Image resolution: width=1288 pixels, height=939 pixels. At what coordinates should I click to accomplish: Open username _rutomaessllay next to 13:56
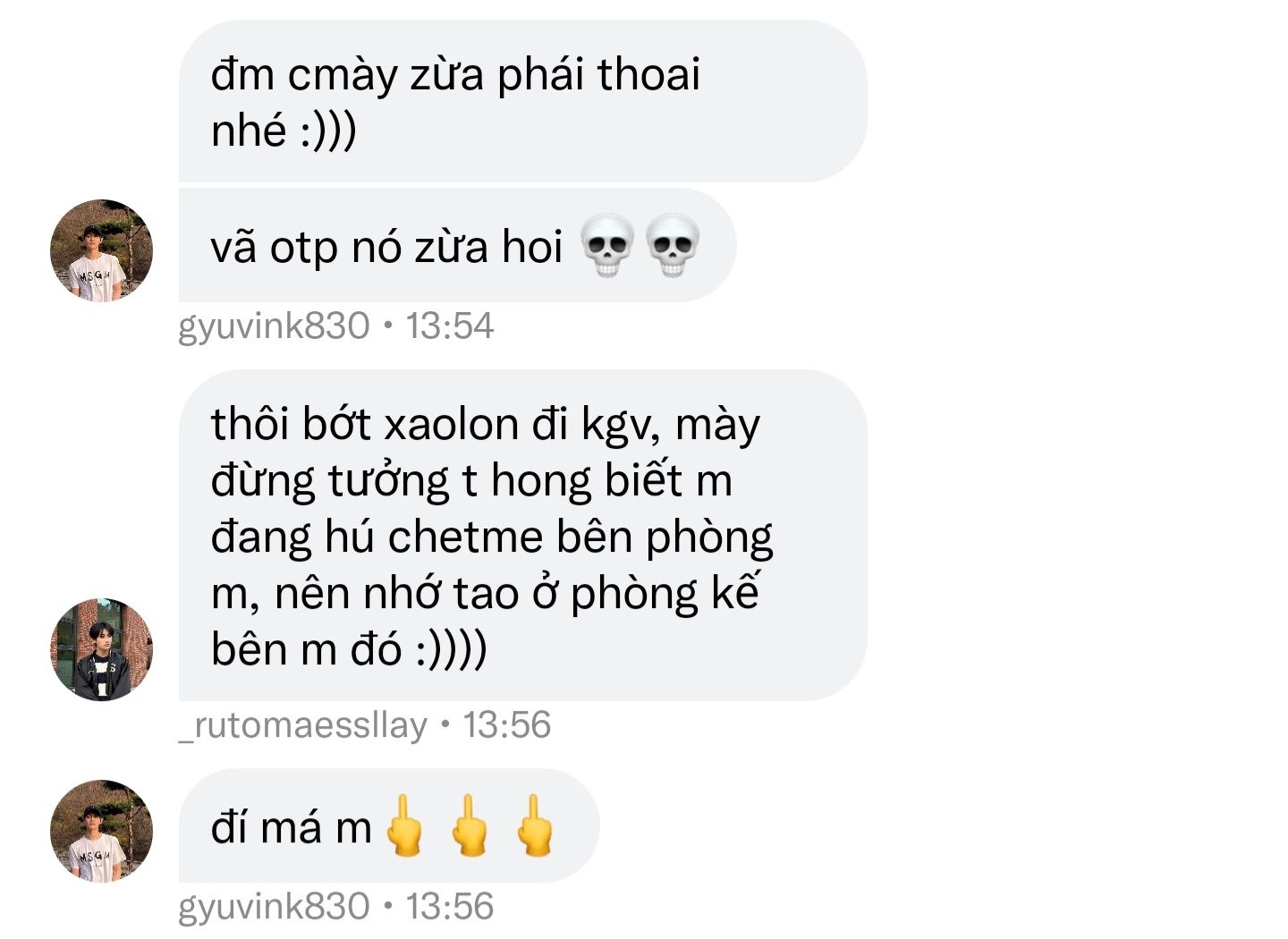303,725
